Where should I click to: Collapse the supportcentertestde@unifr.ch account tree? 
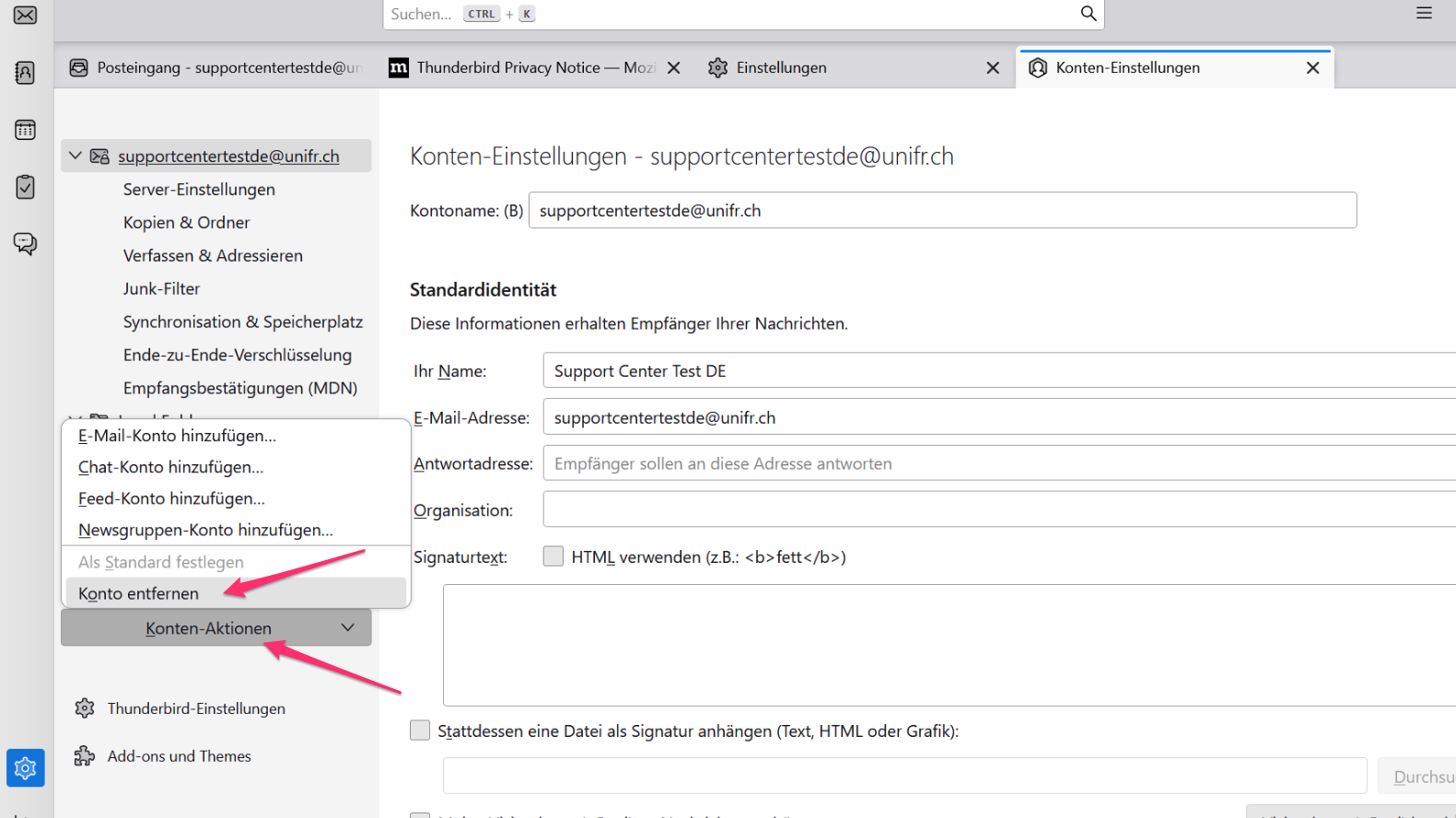click(x=76, y=157)
